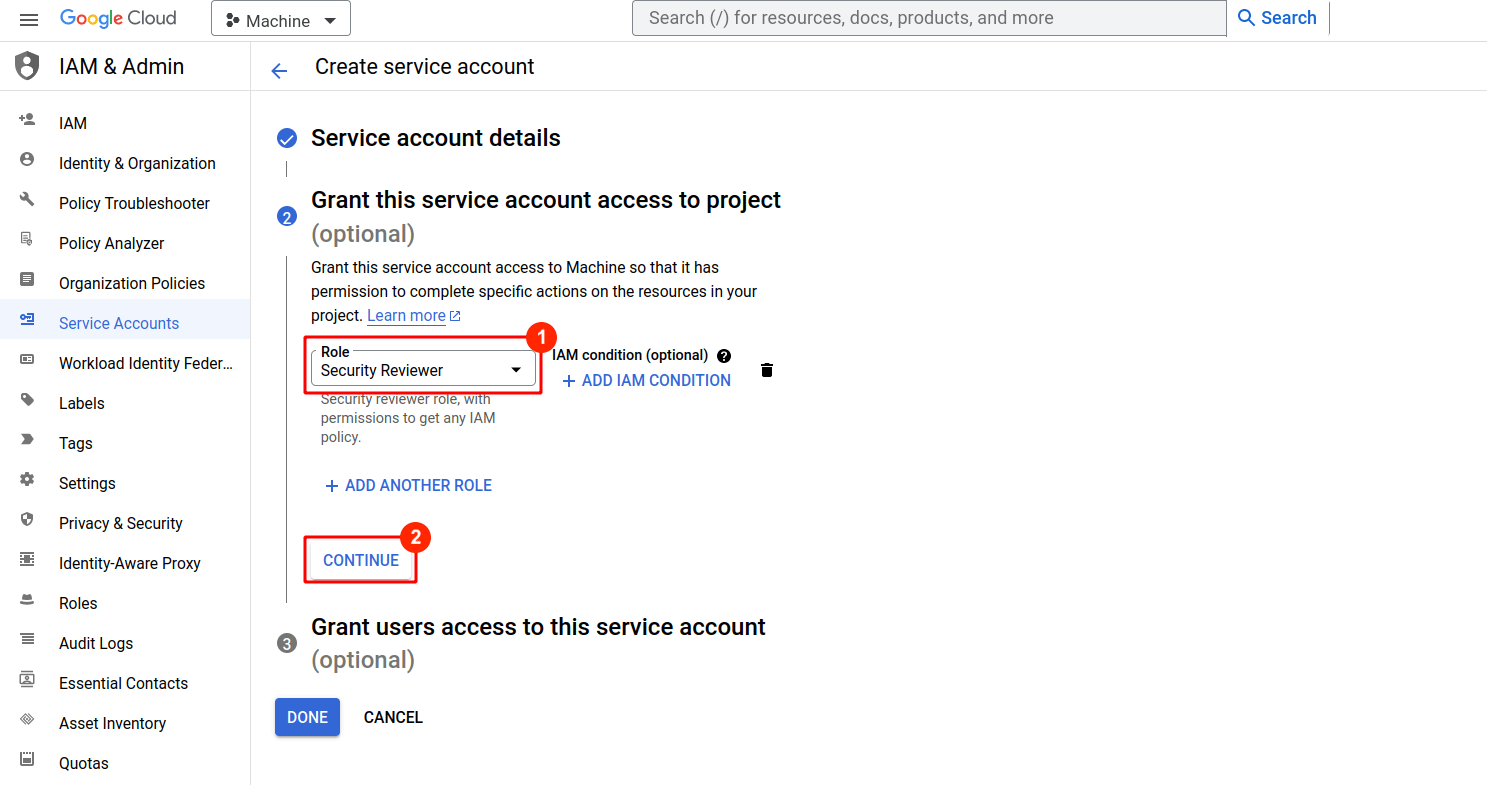Click the IAM add-person icon
The image size is (1487, 785).
point(27,120)
